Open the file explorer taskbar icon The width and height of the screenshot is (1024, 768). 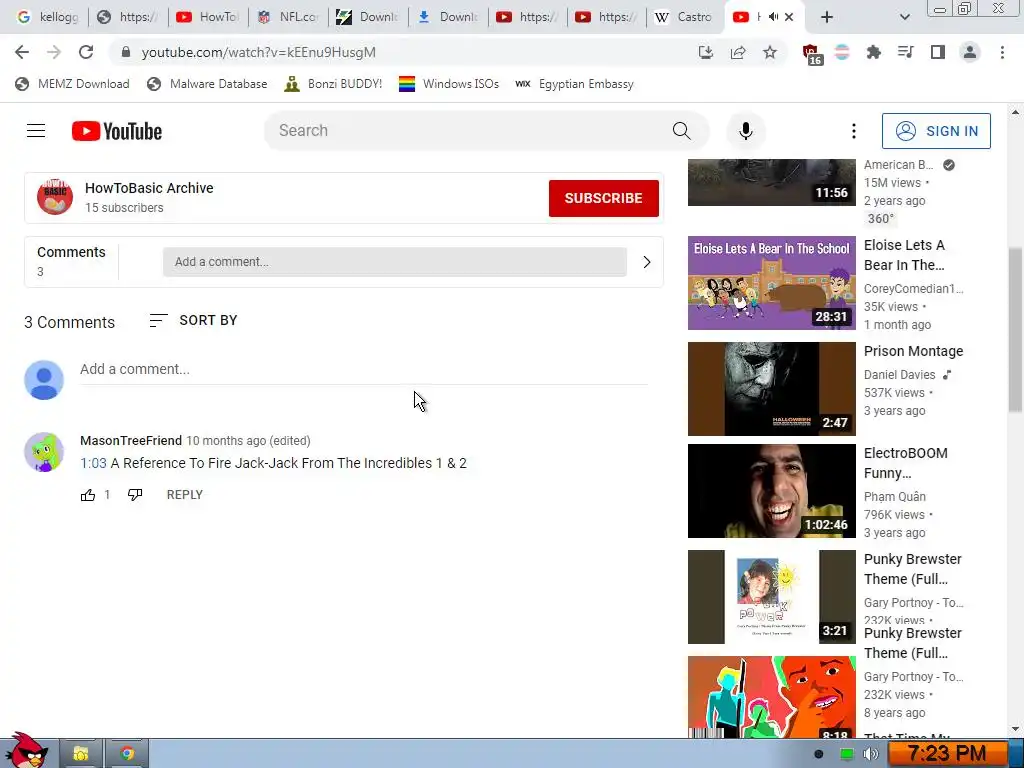(x=81, y=754)
